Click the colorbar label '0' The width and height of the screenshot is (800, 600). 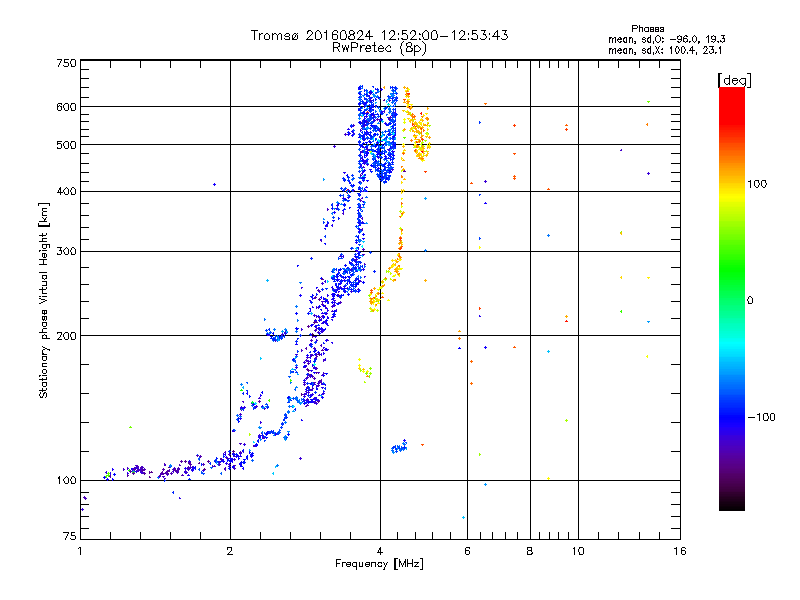pos(749,300)
